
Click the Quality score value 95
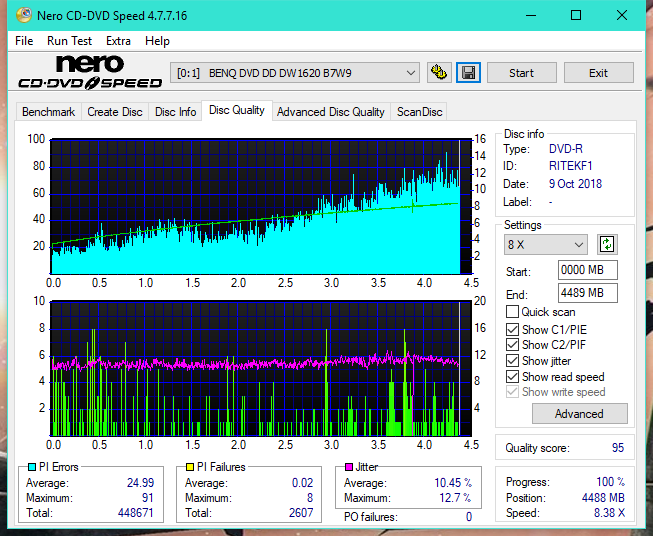coord(618,448)
